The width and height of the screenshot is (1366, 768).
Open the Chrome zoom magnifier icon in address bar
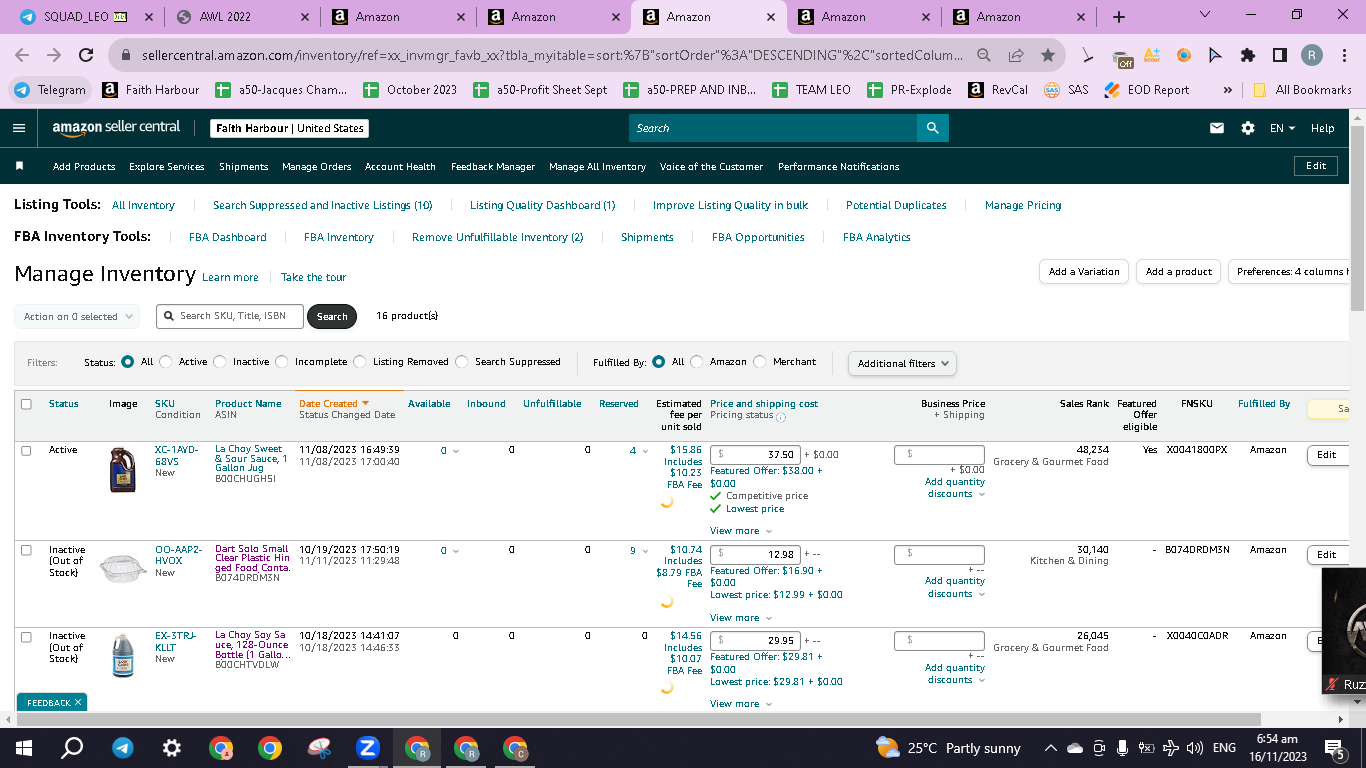pyautogui.click(x=984, y=55)
